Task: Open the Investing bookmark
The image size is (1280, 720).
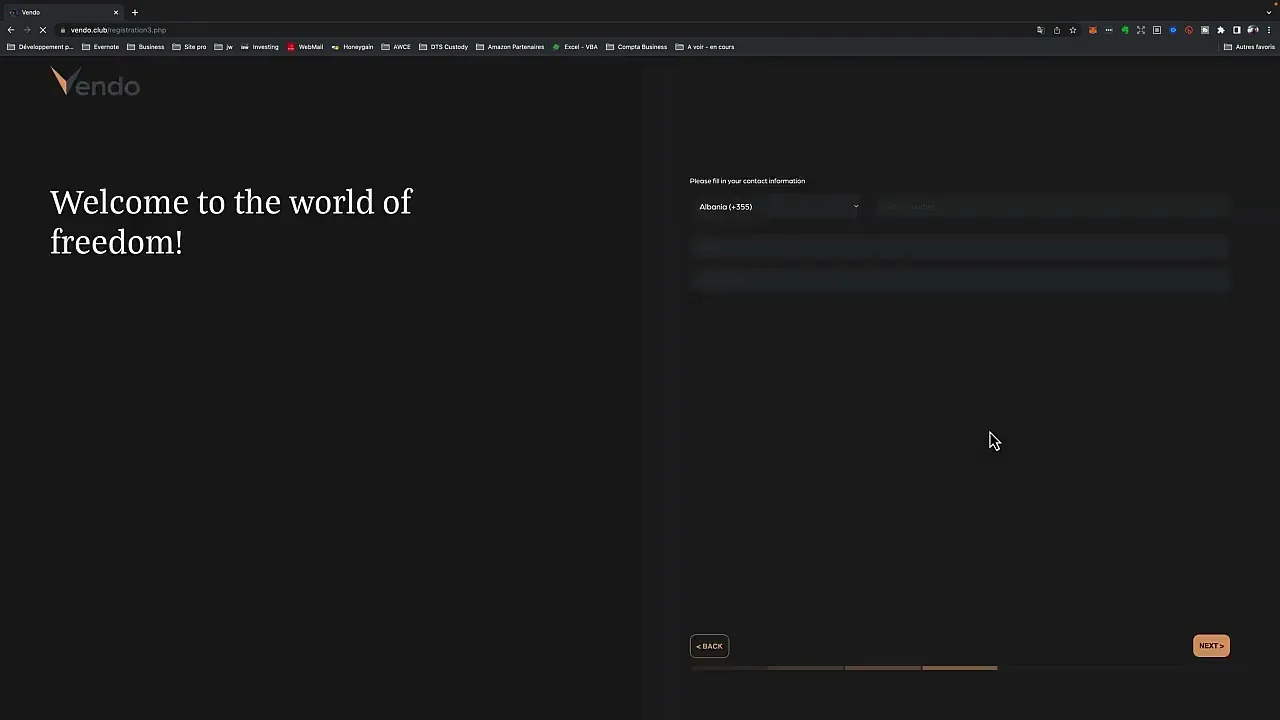Action: tap(260, 47)
